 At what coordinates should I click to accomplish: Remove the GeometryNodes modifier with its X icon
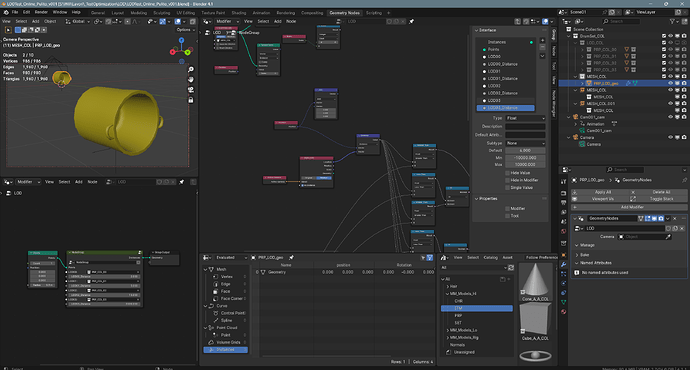675,218
